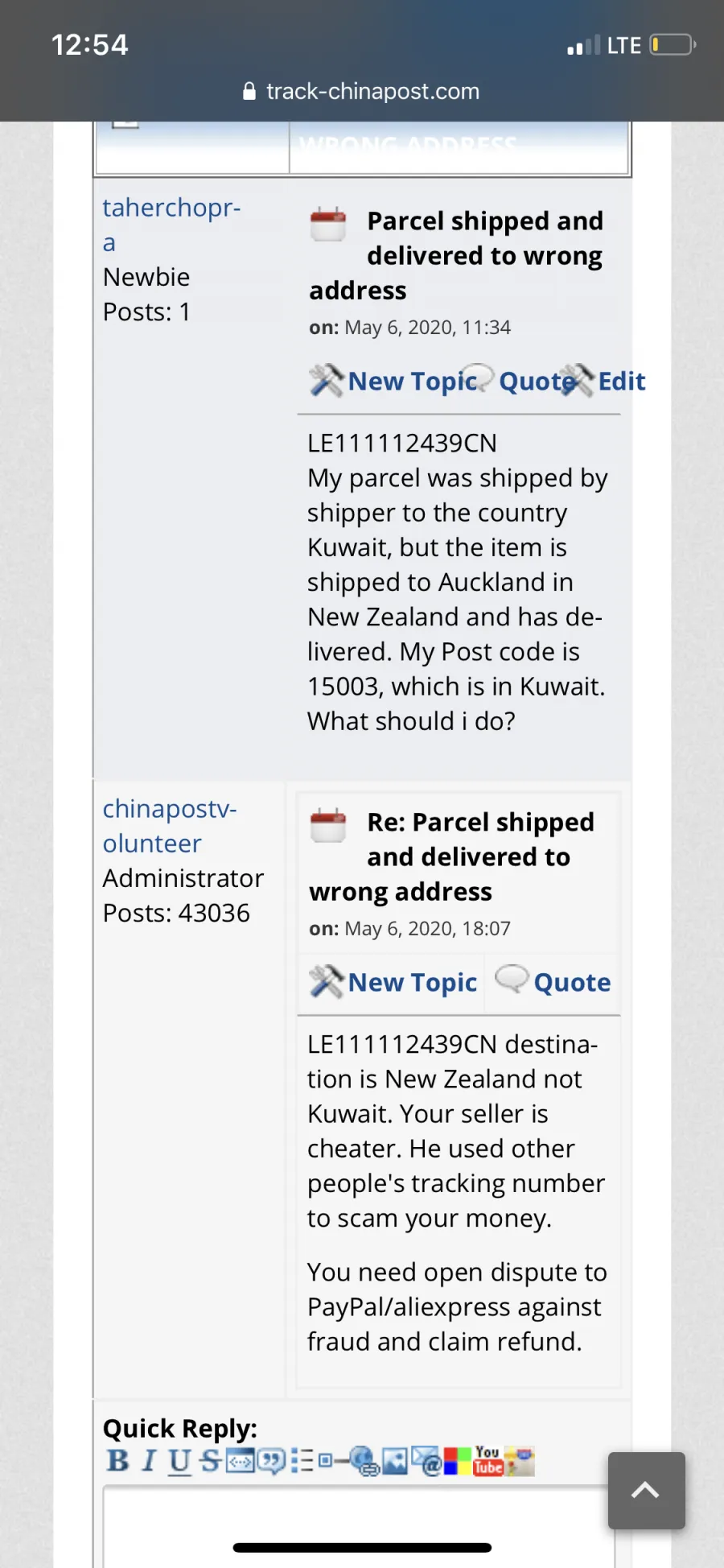Insert image using picture icon
Viewport: 724px width, 1568px height.
pos(396,1460)
